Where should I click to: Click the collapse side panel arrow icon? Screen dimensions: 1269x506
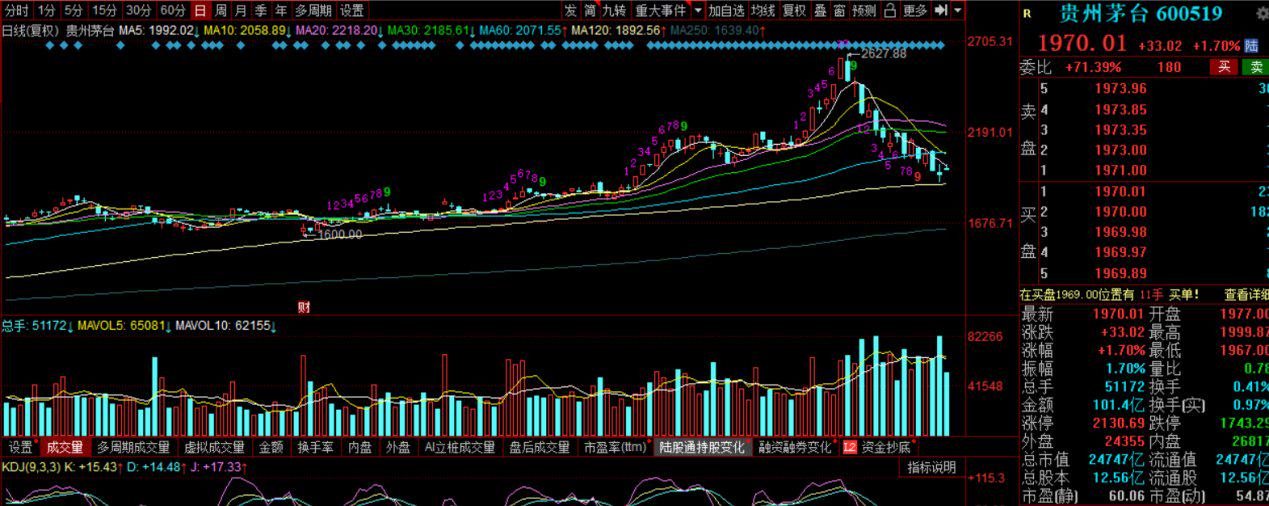coord(941,10)
